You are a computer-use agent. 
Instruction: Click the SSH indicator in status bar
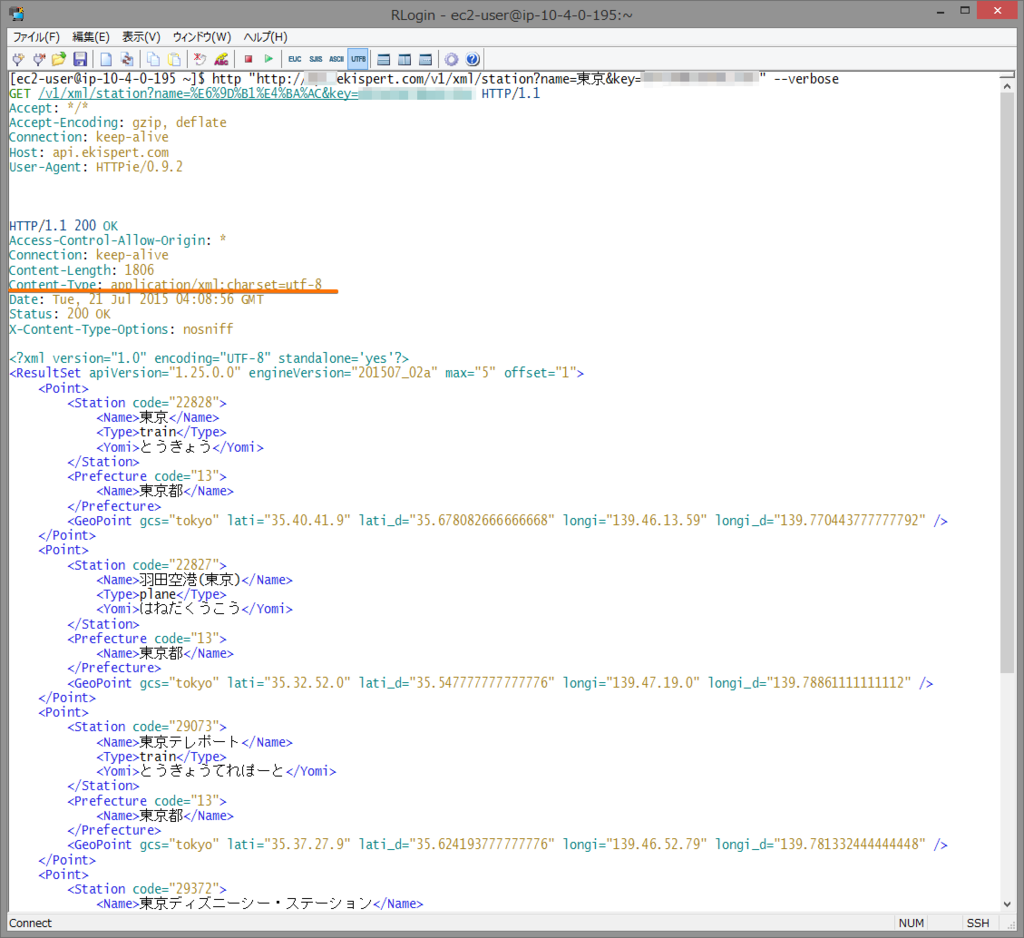pyautogui.click(x=978, y=923)
